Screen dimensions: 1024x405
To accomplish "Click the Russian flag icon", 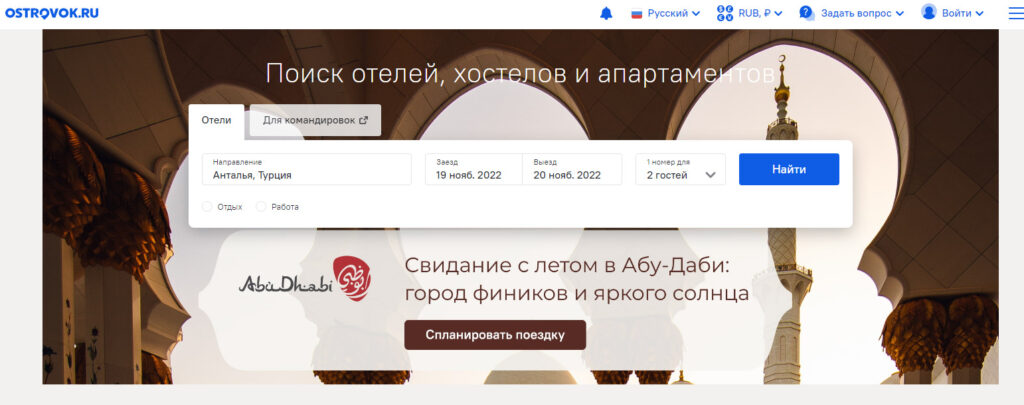I will pyautogui.click(x=637, y=14).
